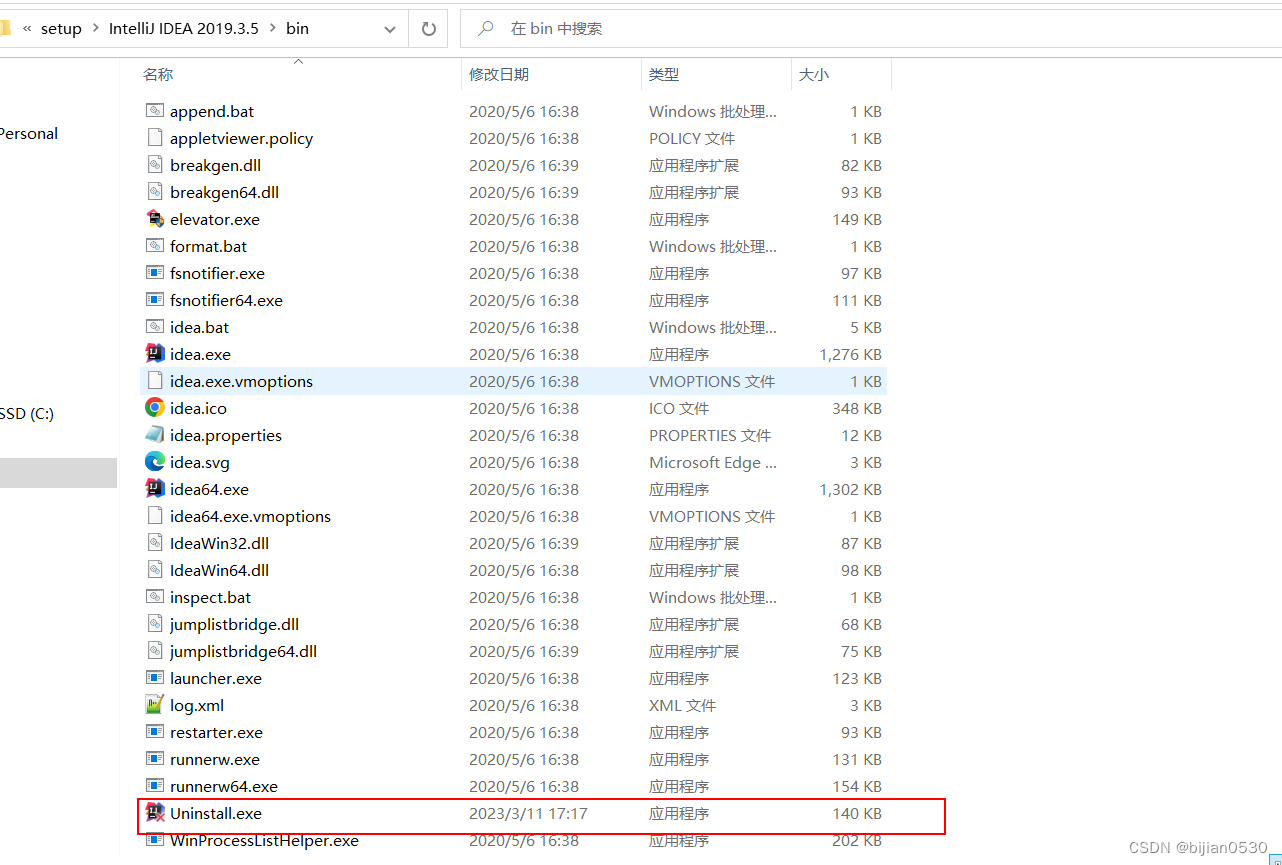1282x865 pixels.
Task: Select the jumplistbridge64.dll file name
Action: coord(244,652)
